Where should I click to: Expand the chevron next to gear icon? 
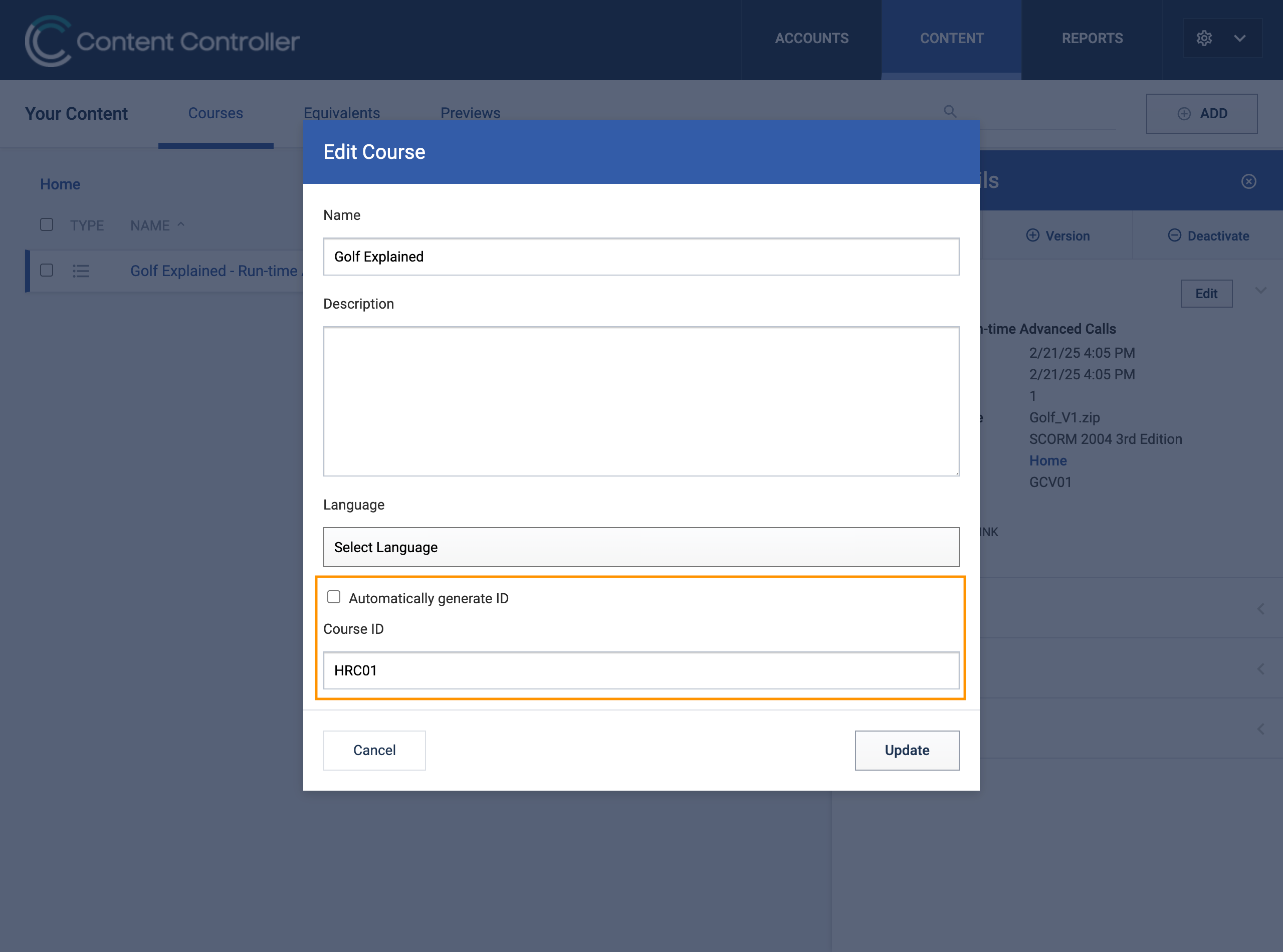click(1240, 39)
